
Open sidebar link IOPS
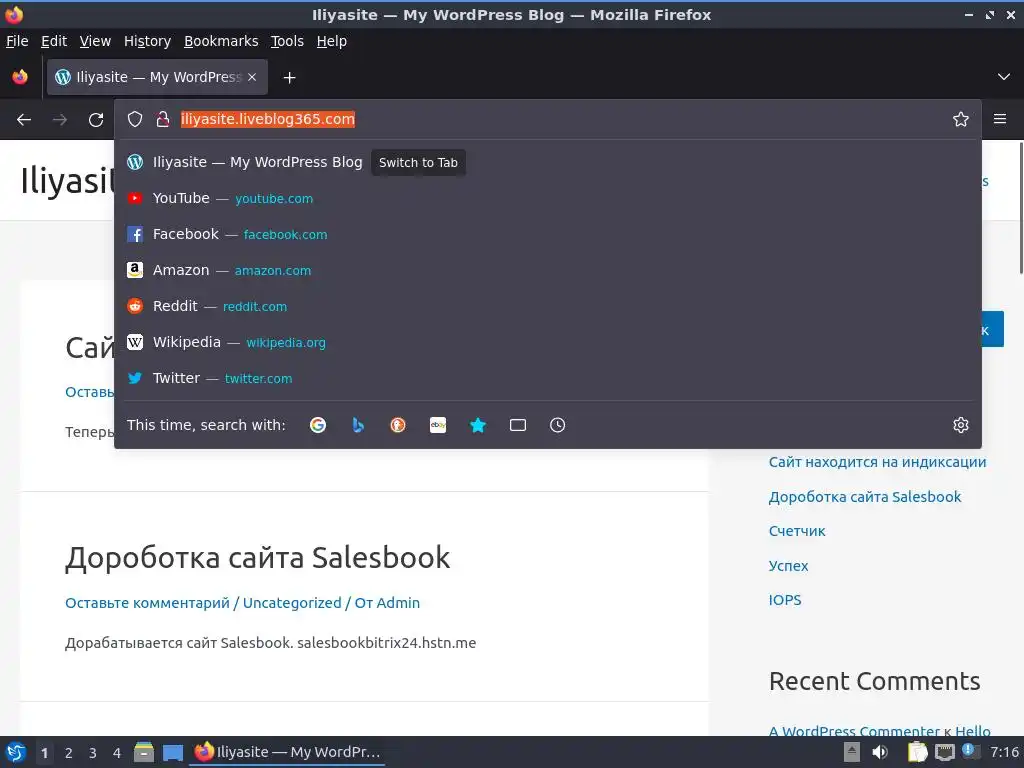point(785,600)
